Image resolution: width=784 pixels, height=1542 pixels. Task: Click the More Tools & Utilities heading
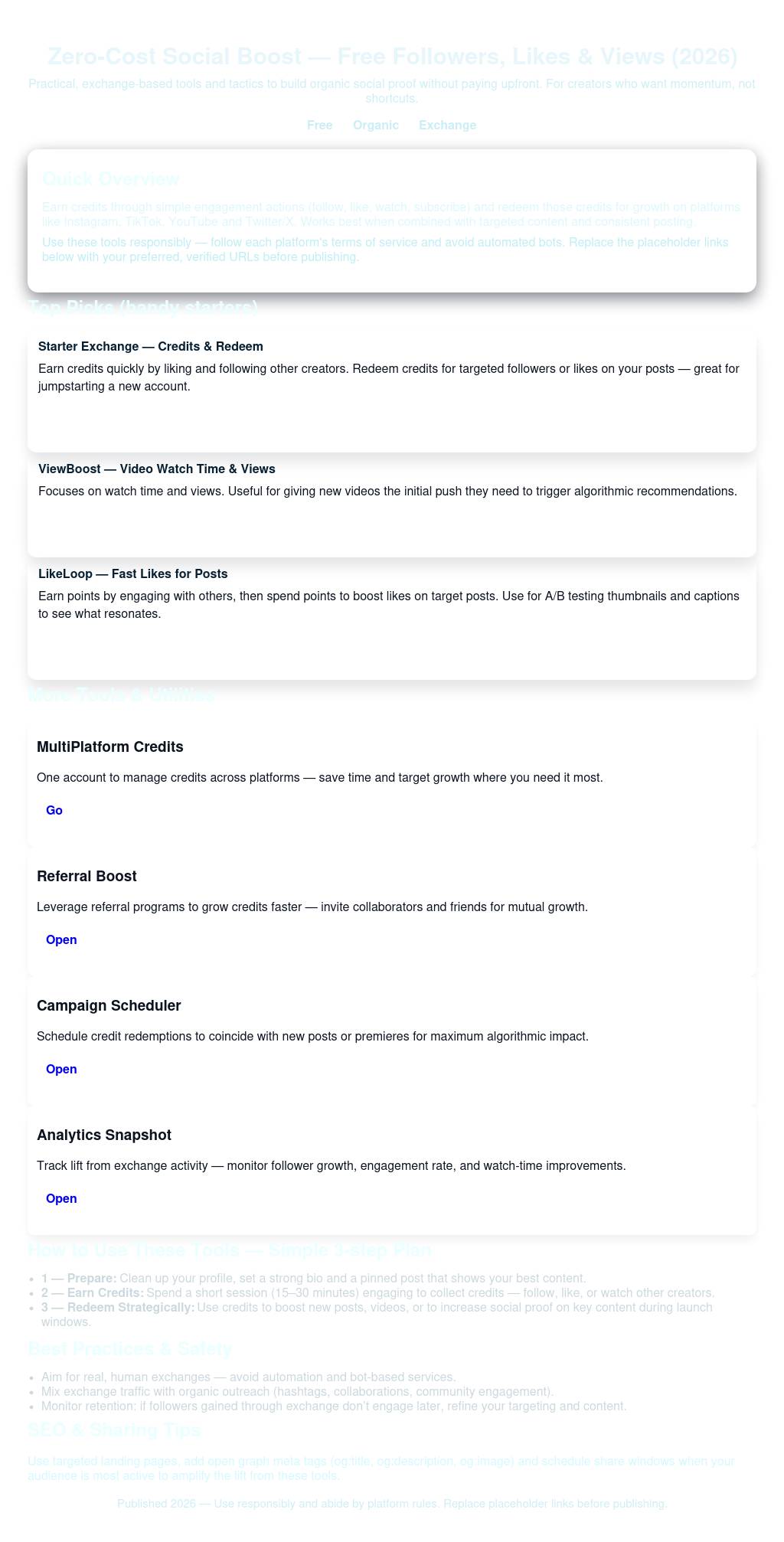121,694
